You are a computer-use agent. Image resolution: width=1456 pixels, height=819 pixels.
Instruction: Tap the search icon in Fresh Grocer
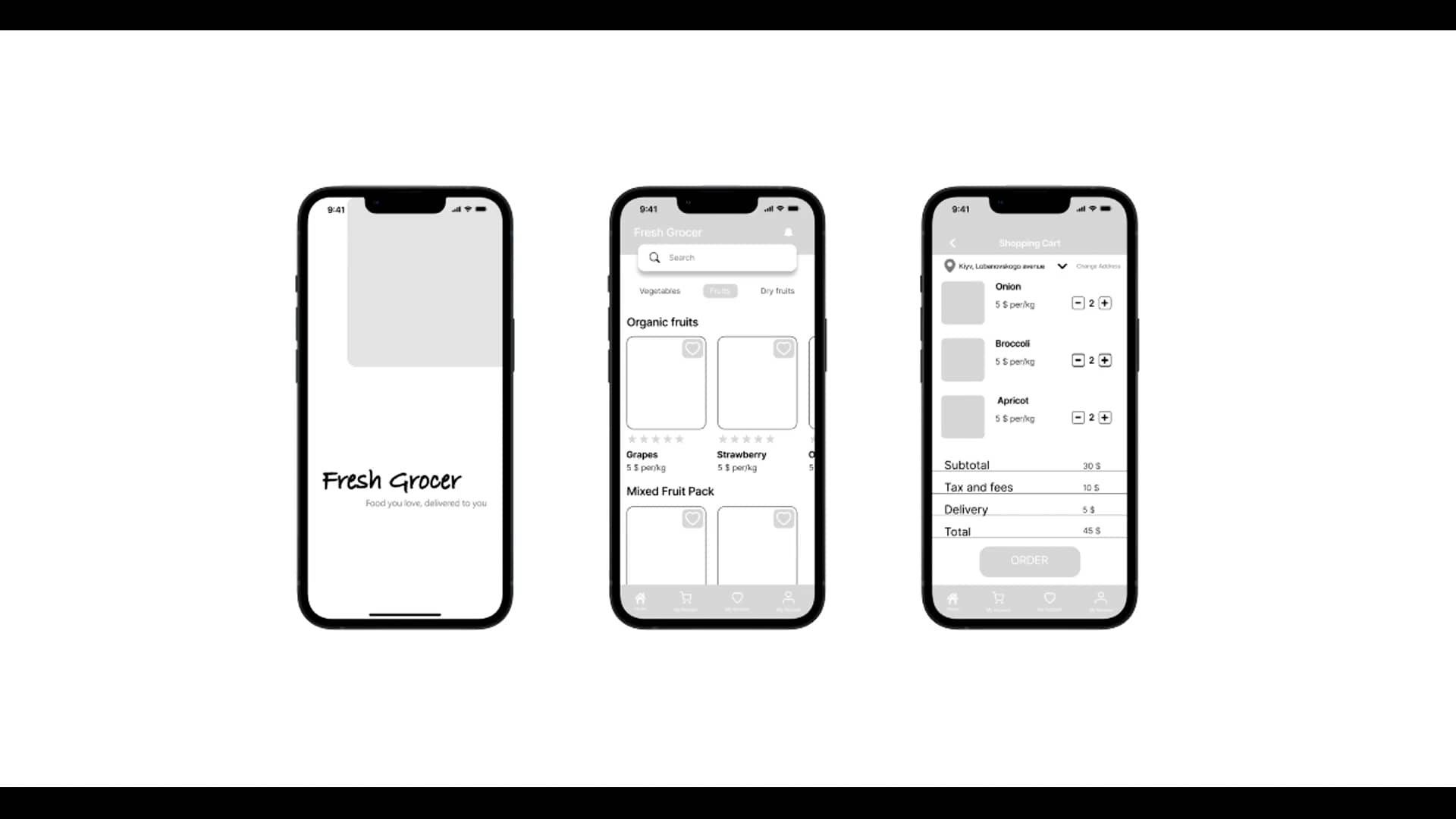coord(654,258)
